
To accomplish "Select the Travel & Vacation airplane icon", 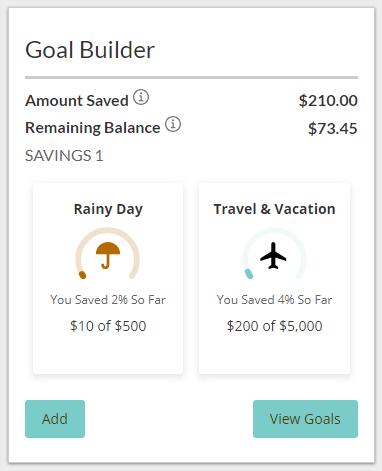I will 273,255.
